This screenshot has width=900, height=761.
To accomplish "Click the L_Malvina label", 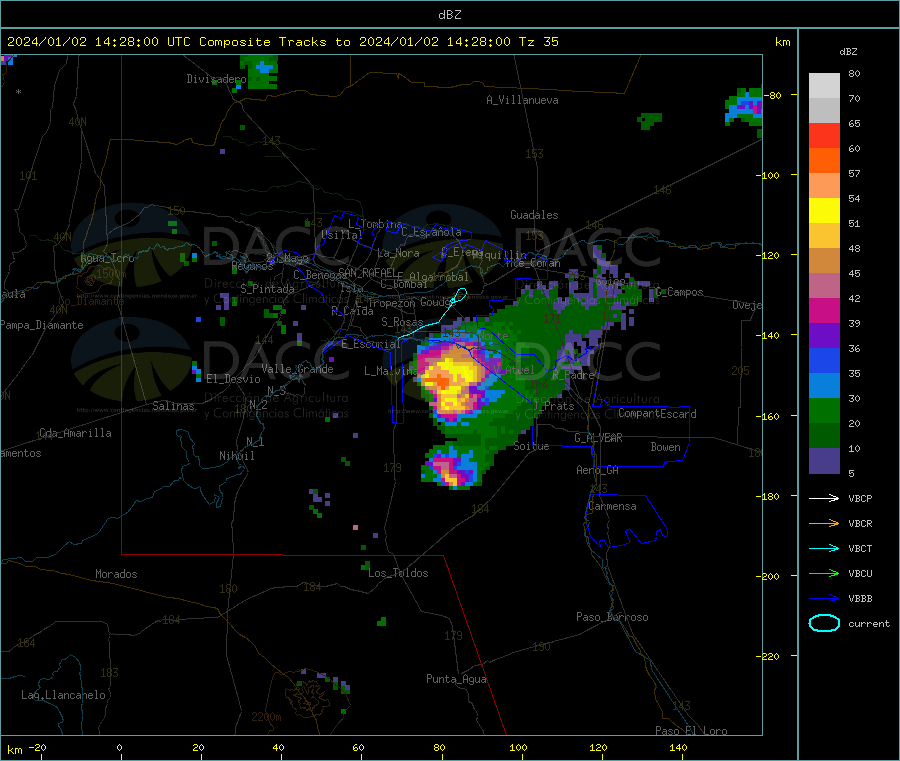I will click(391, 371).
